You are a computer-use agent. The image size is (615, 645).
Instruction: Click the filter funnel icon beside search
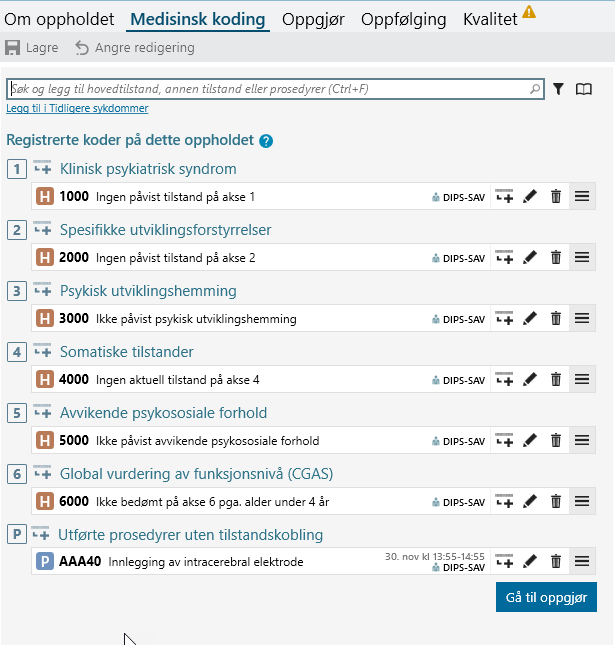tap(558, 89)
